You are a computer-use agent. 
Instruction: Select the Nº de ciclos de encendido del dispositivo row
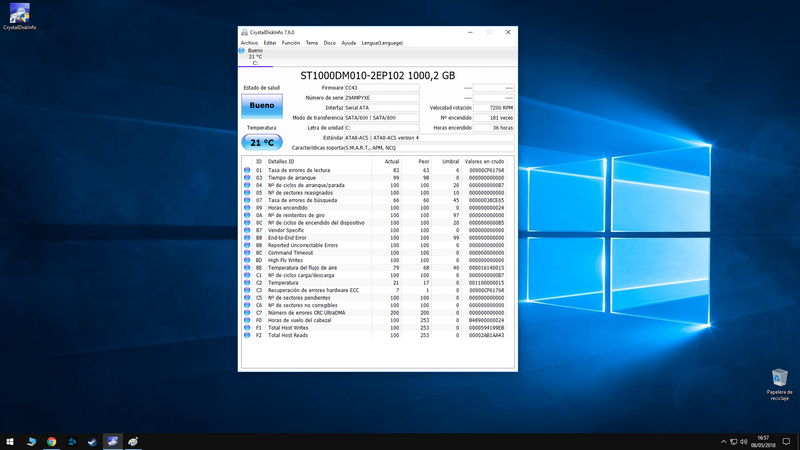click(316, 223)
